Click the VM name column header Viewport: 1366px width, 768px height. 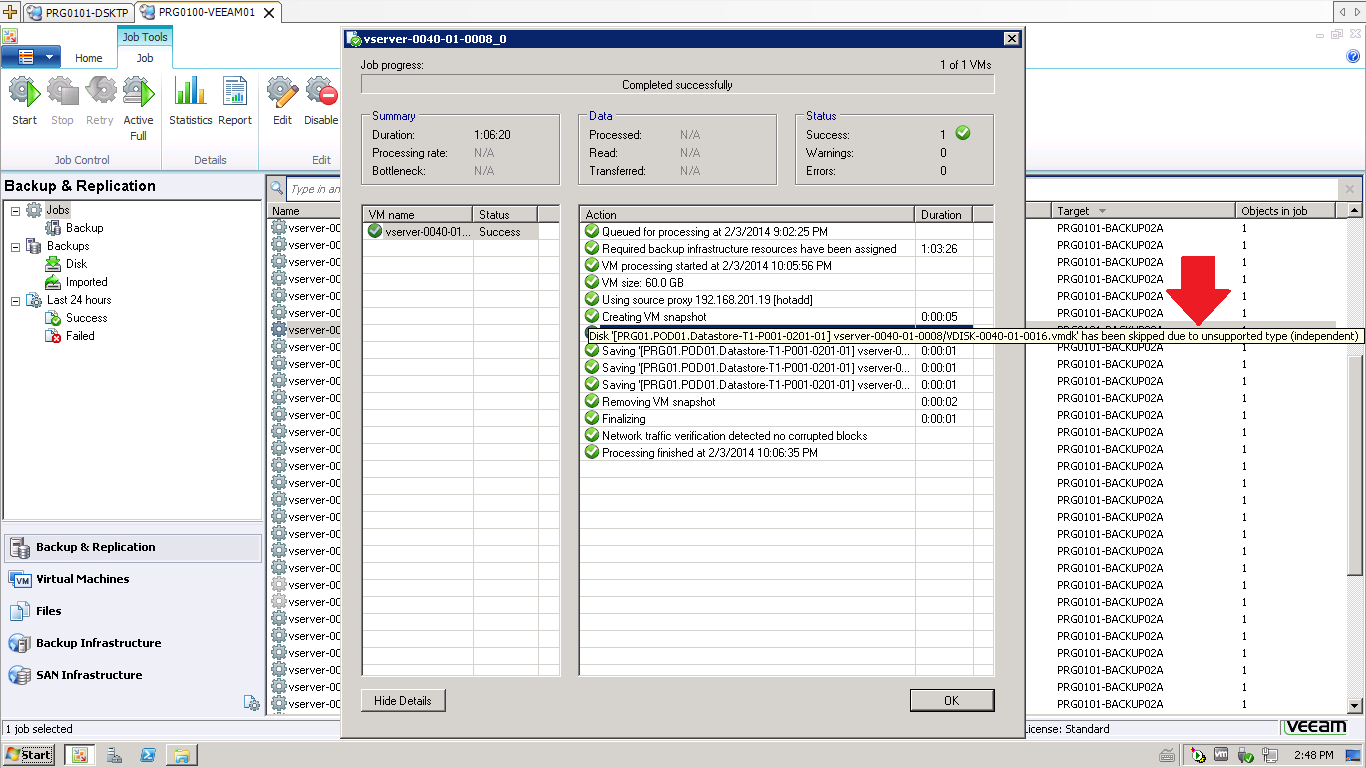pyautogui.click(x=417, y=214)
